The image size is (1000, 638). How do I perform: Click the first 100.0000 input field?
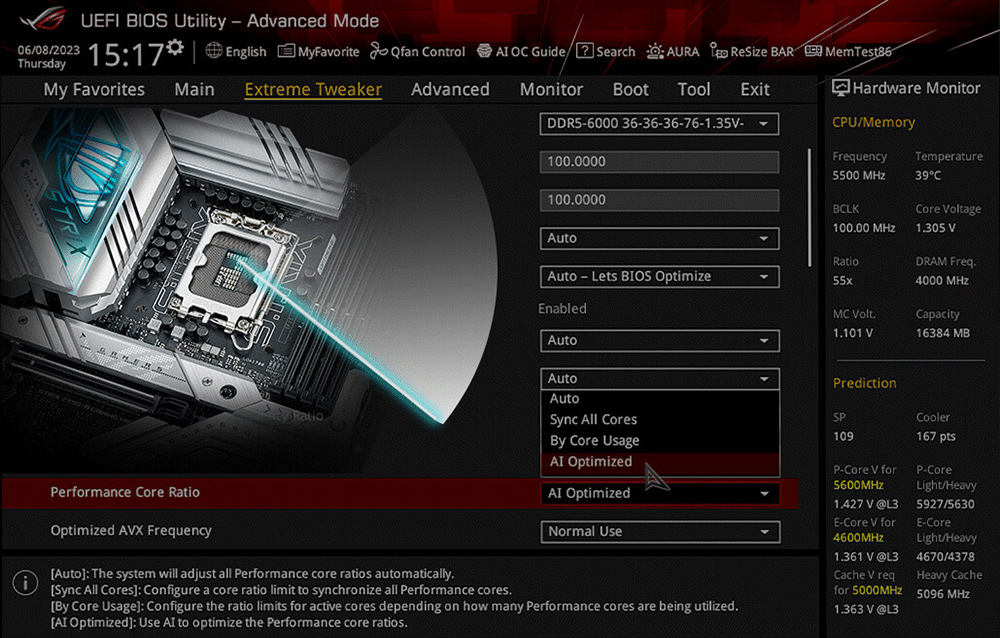coord(659,162)
